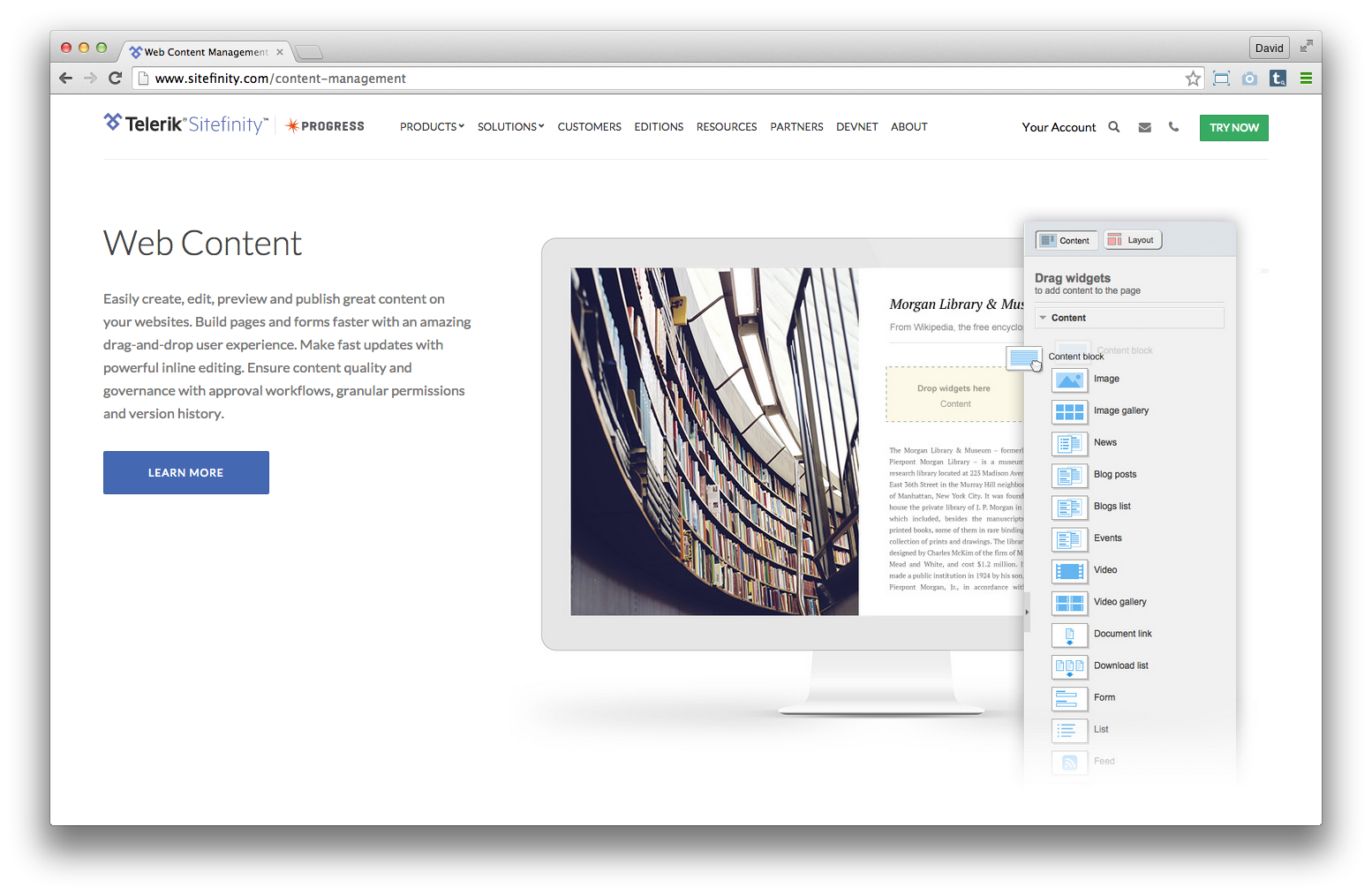
Task: Click the Drop widgets here placeholder
Action: click(x=954, y=395)
